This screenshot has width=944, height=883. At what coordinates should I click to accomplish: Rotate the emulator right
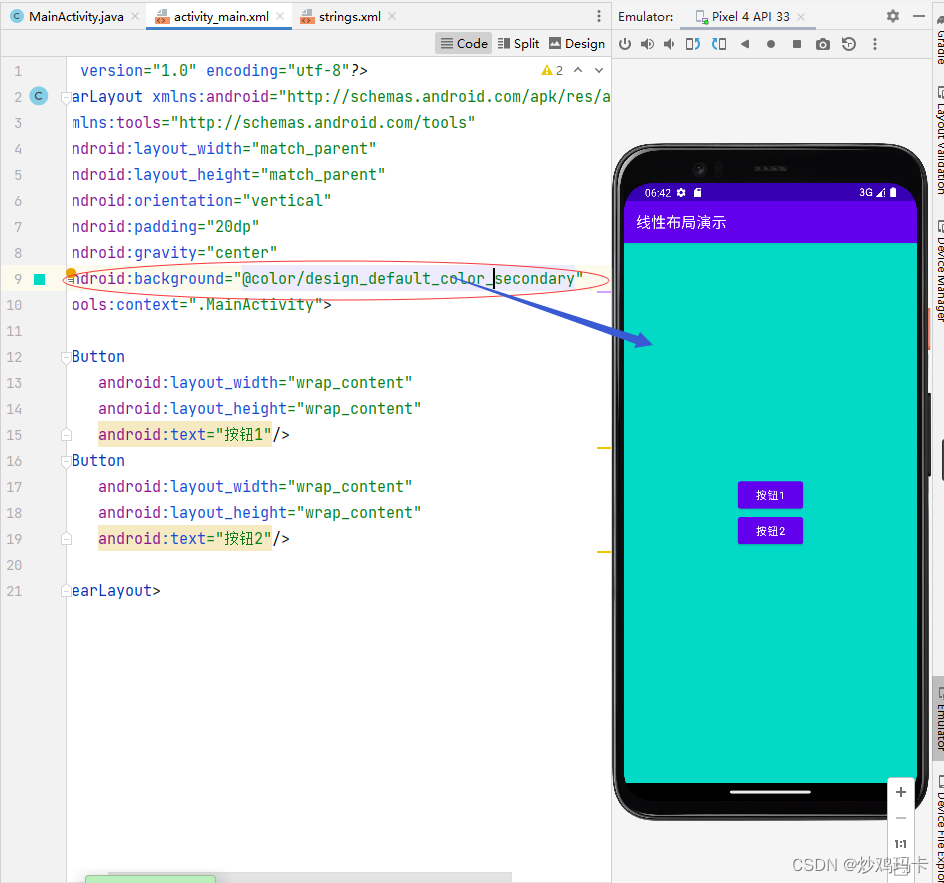[719, 44]
